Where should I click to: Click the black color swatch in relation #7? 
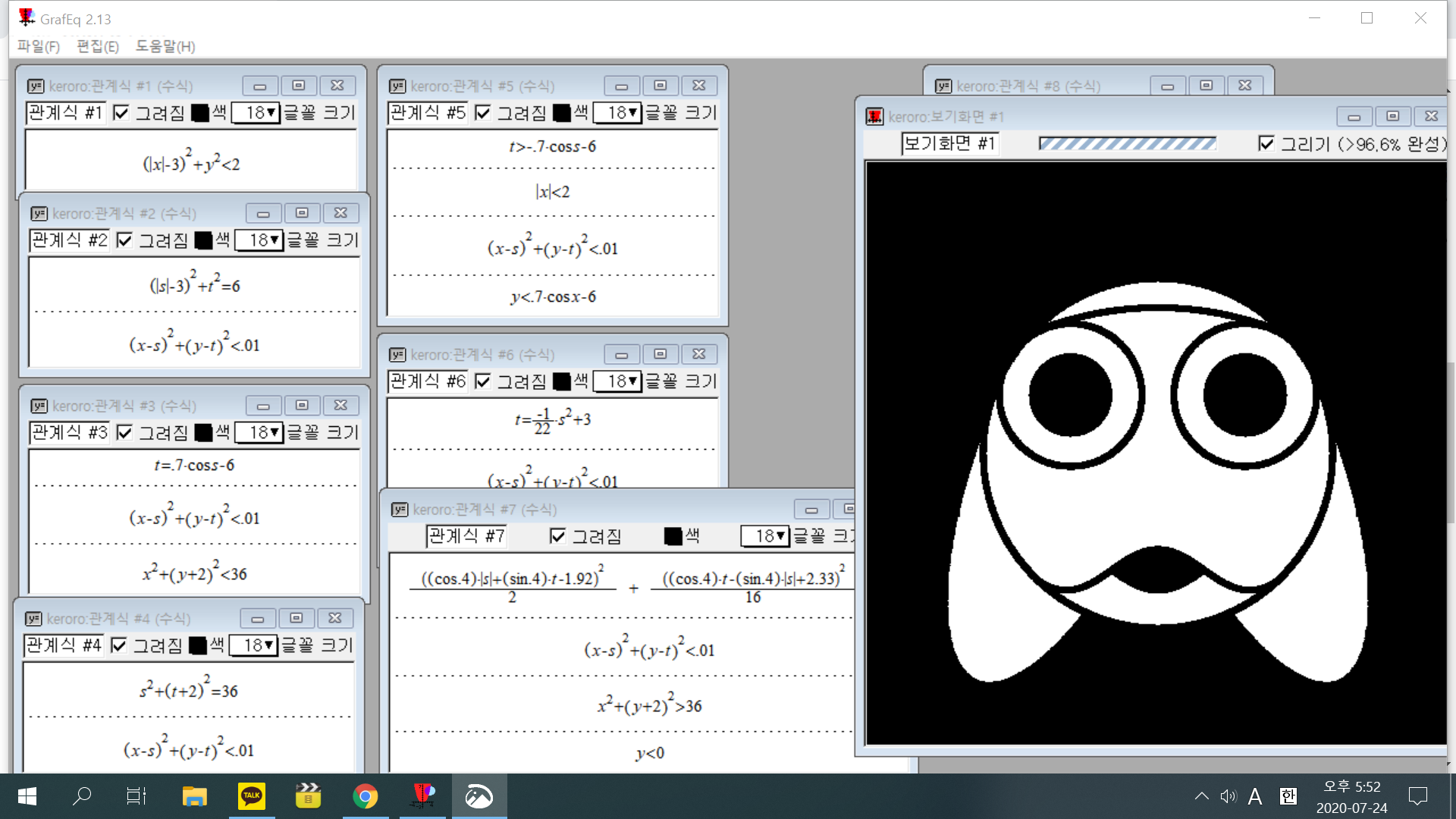tap(673, 536)
